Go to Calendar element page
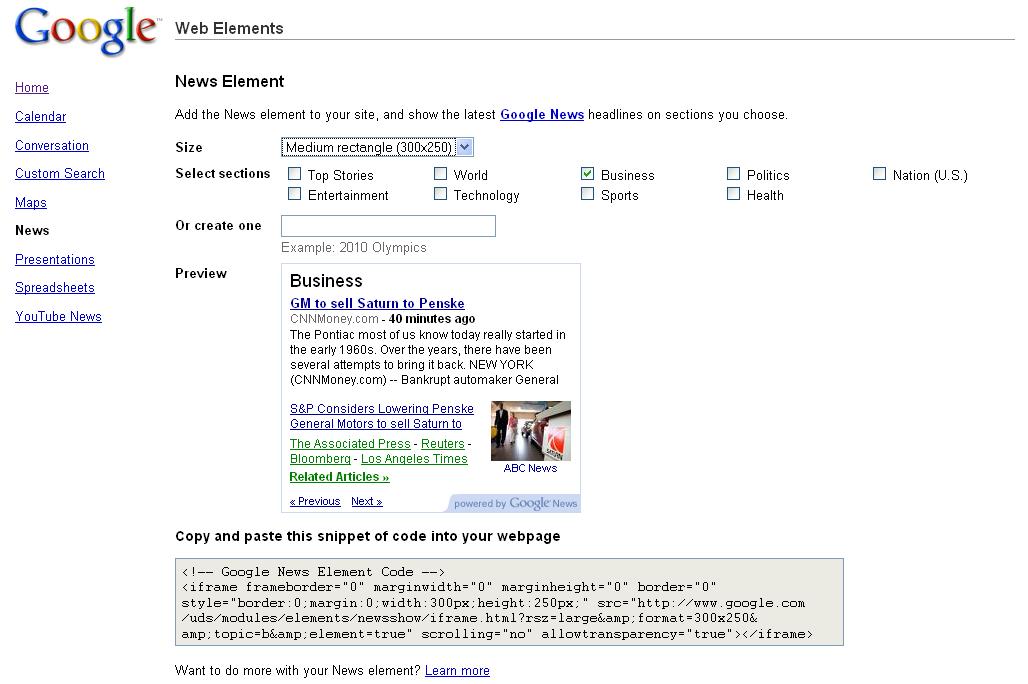The height and width of the screenshot is (684, 1028). click(41, 116)
